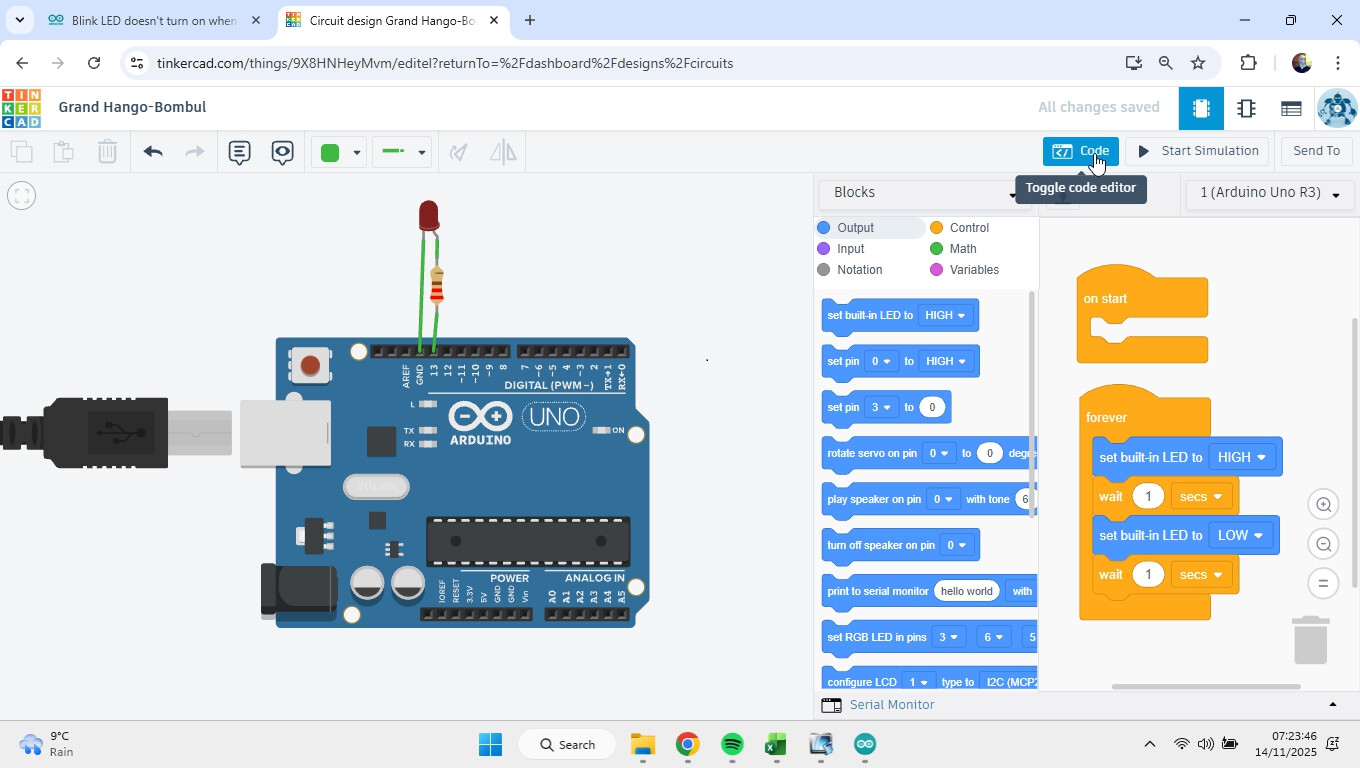Image resolution: width=1360 pixels, height=768 pixels.
Task: Click the Undo arrow icon
Action: [152, 151]
